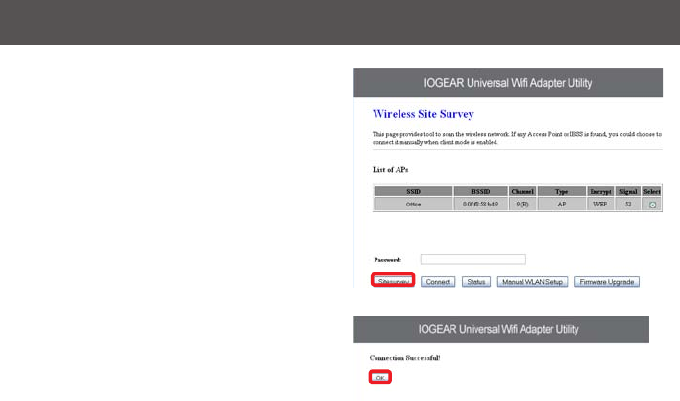Click the Connect button
Image resolution: width=680 pixels, height=401 pixels.
[438, 282]
